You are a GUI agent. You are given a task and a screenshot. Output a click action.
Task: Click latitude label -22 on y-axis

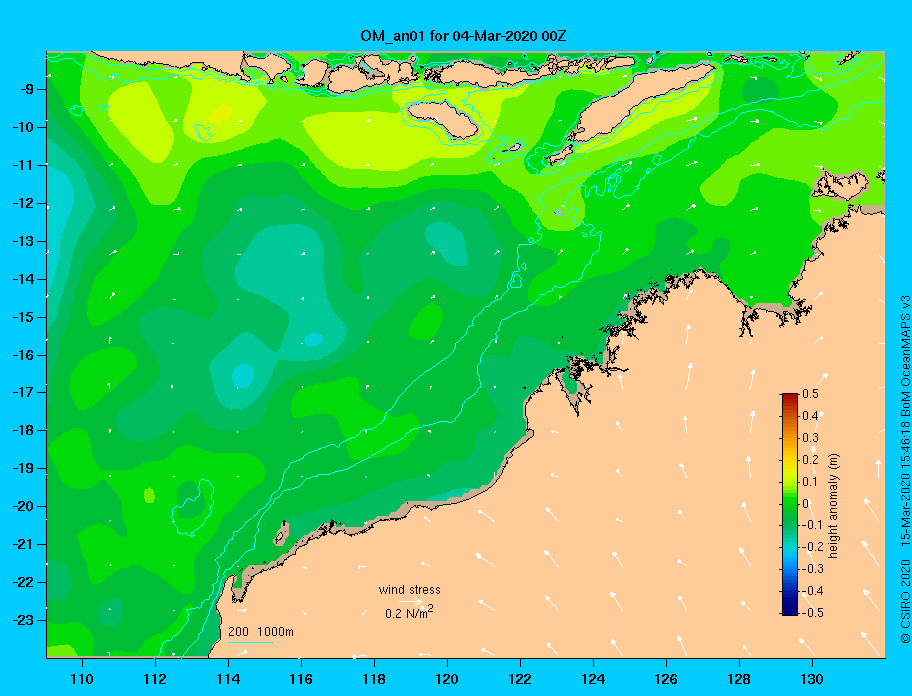tap(23, 582)
